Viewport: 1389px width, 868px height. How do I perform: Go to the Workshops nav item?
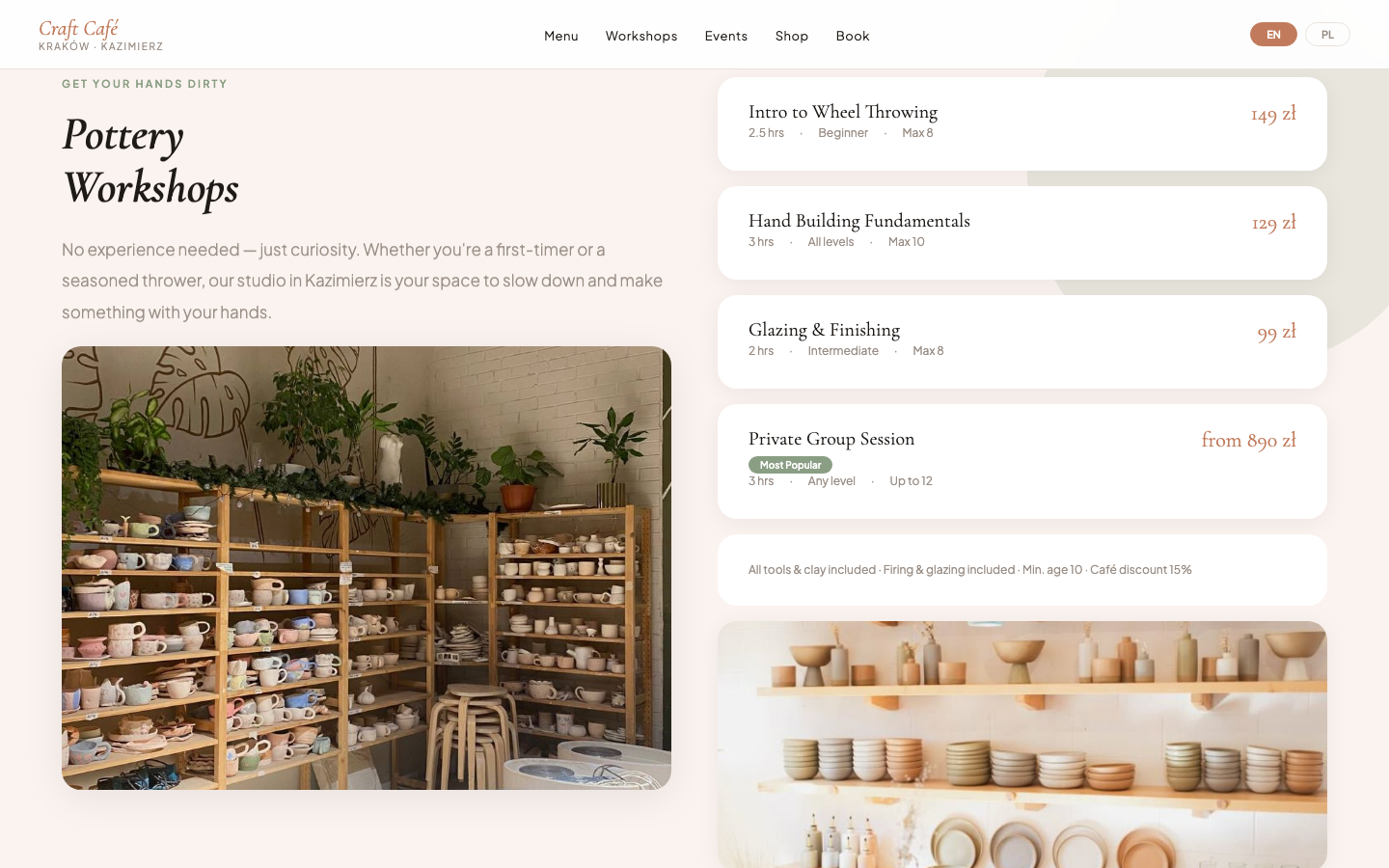tap(641, 36)
